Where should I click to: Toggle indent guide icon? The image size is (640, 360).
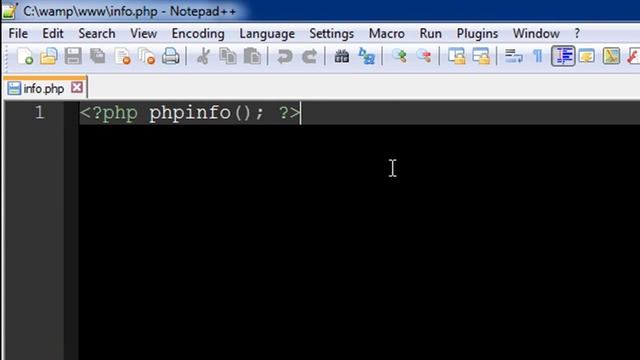[563, 56]
